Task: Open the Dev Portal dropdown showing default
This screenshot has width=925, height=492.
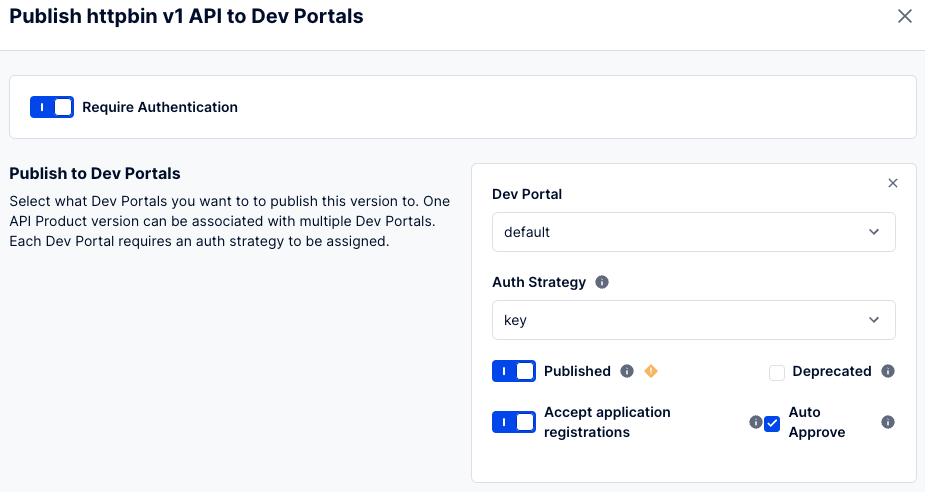Action: tap(693, 232)
